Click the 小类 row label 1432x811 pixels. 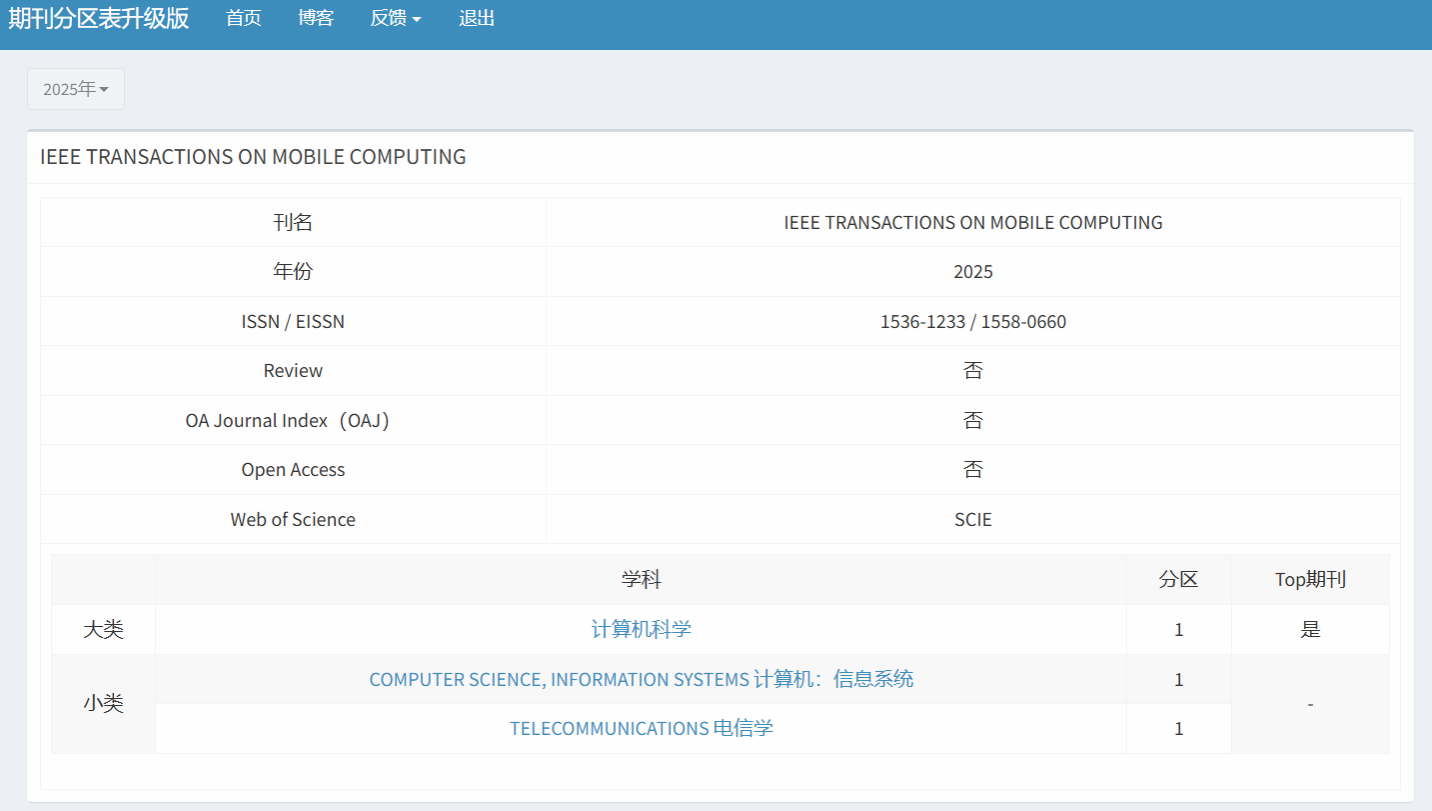tap(104, 704)
